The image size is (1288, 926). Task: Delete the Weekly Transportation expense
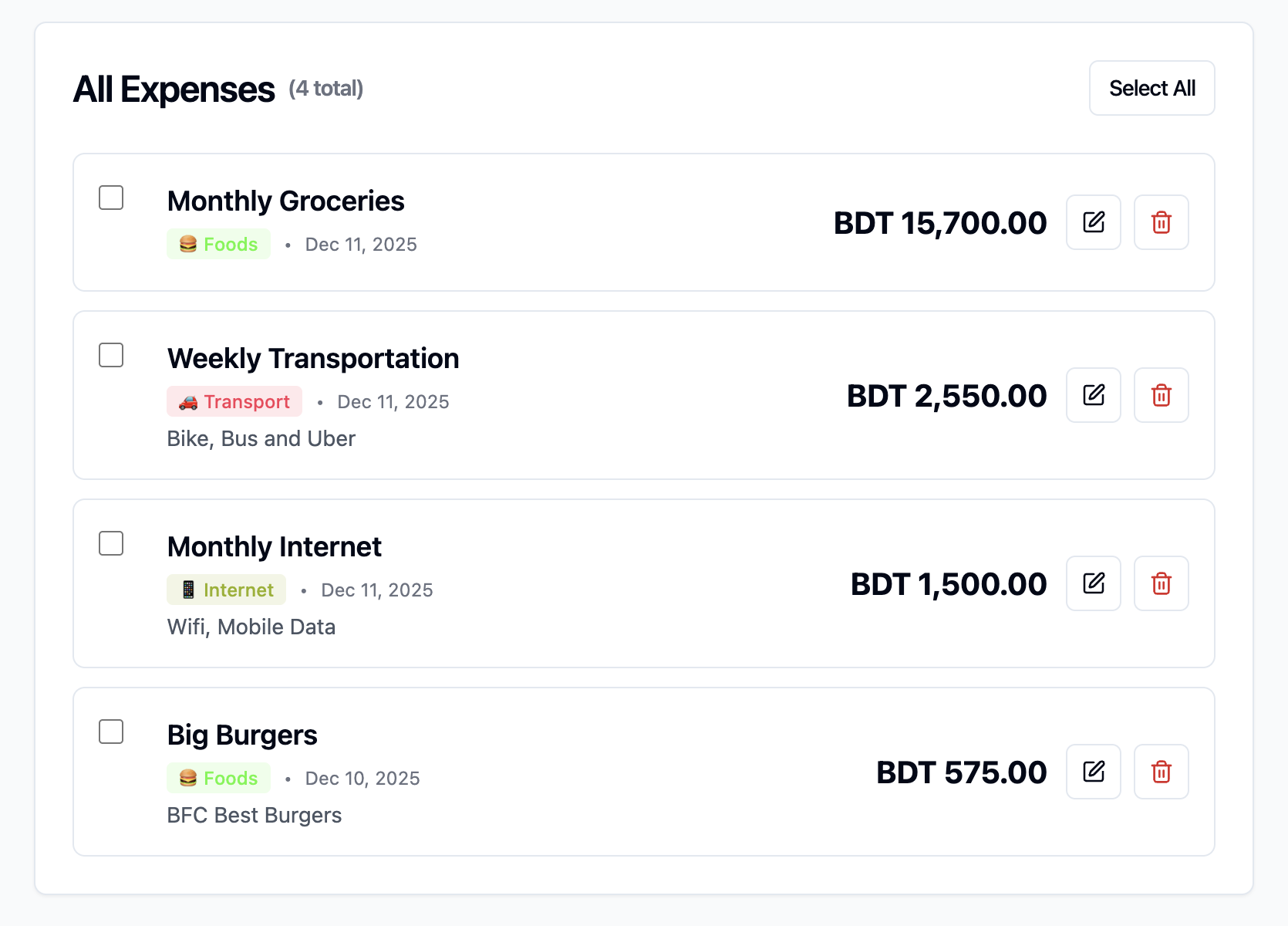tap(1161, 395)
